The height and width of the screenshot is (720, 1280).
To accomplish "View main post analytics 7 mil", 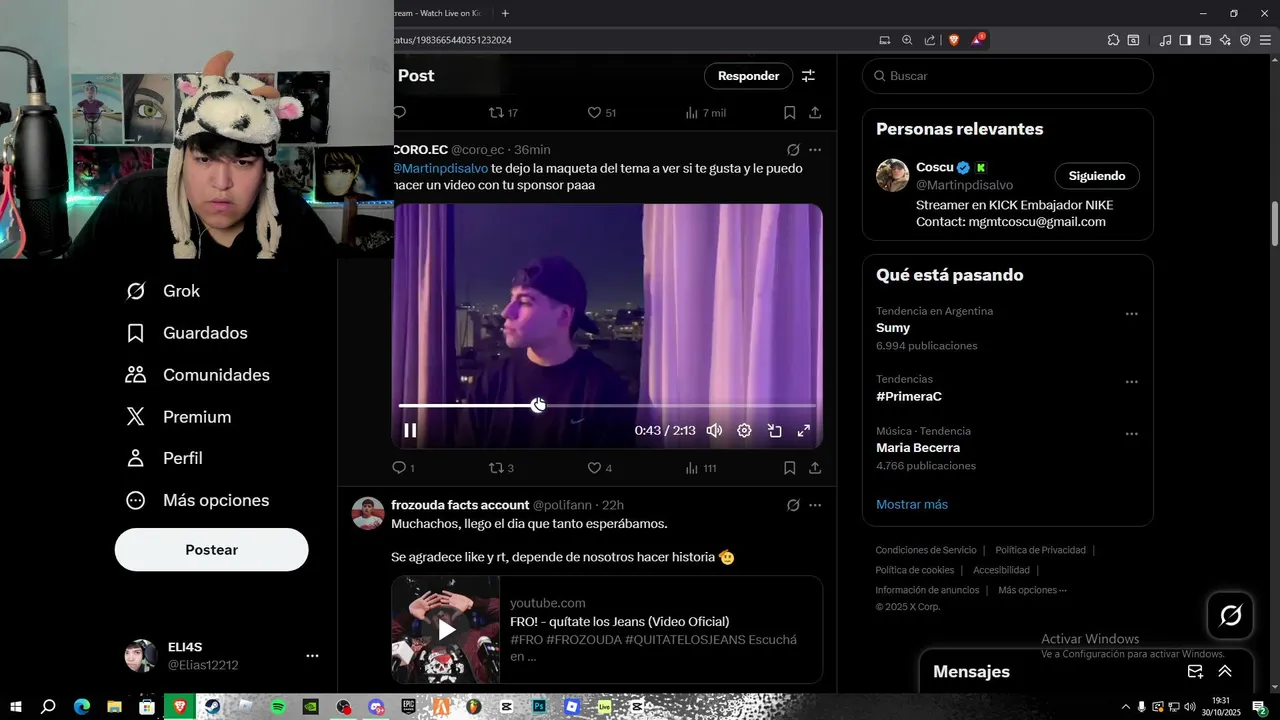I will point(705,113).
